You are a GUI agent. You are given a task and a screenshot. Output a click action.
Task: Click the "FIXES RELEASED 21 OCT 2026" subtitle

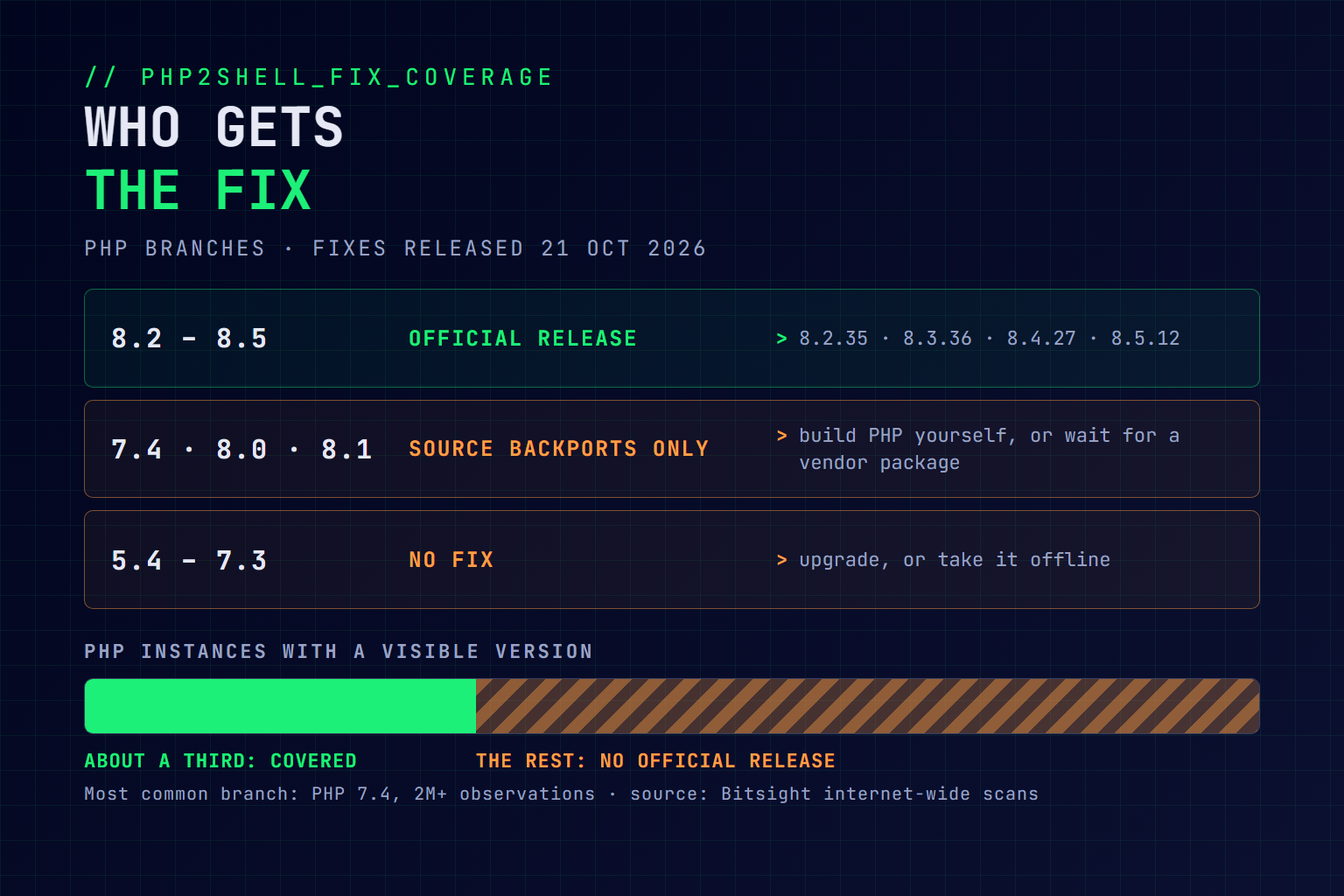[509, 248]
